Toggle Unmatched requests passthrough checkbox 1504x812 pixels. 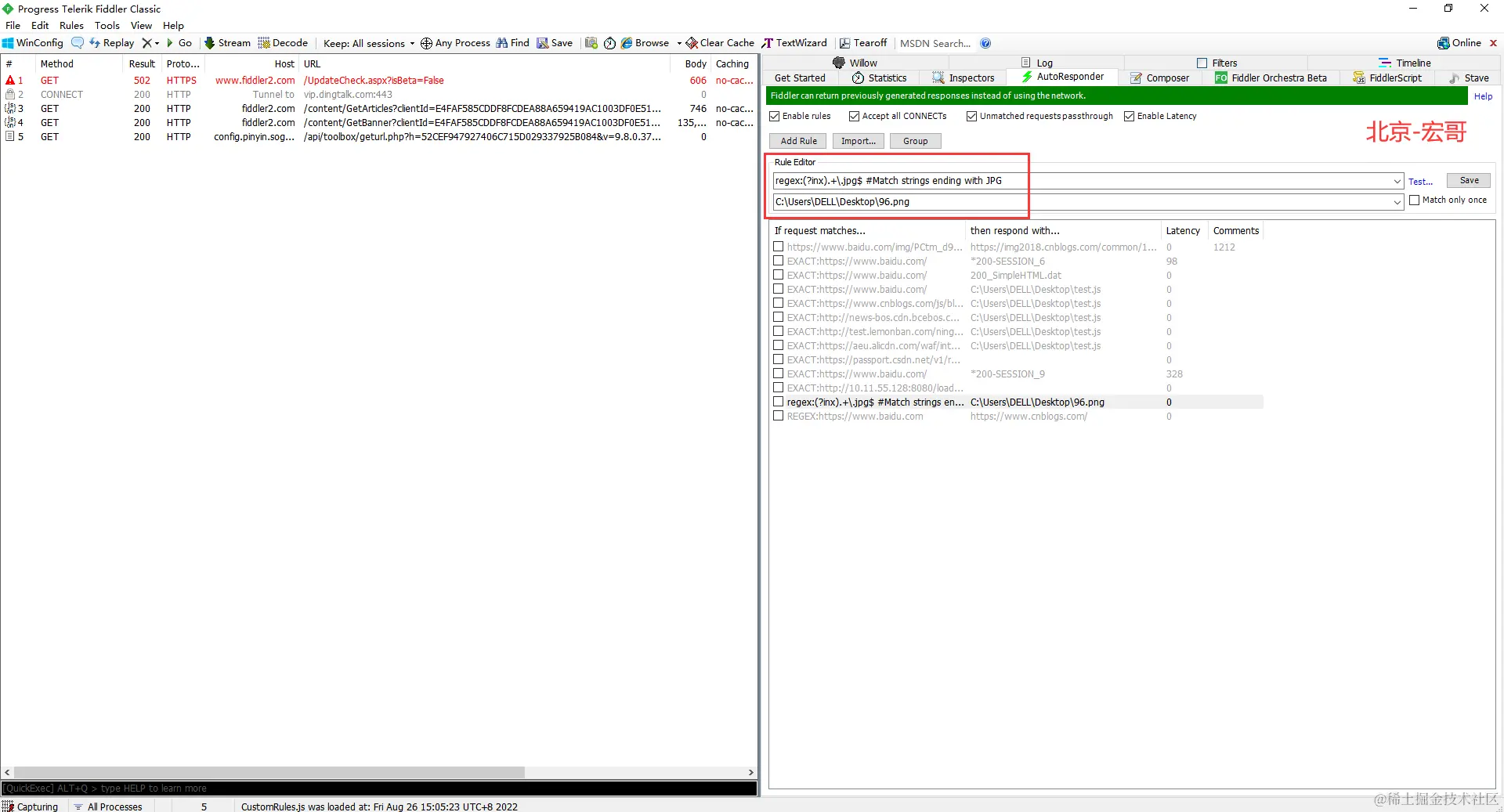pyautogui.click(x=972, y=116)
